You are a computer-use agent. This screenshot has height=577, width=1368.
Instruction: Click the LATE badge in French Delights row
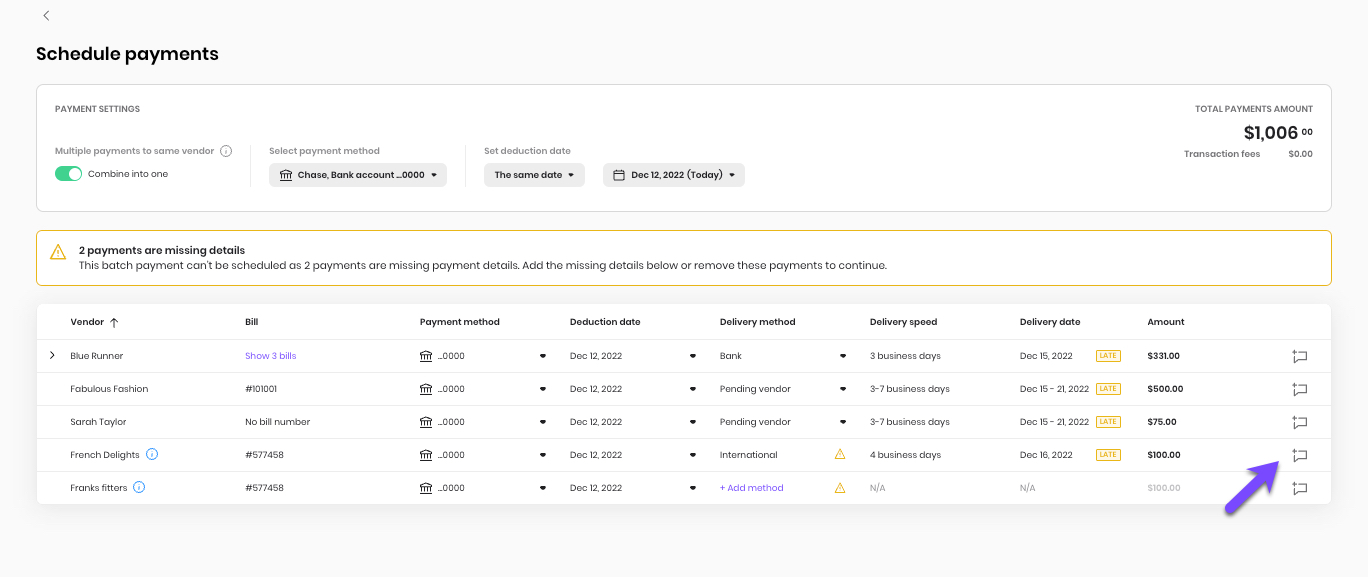coord(1108,455)
